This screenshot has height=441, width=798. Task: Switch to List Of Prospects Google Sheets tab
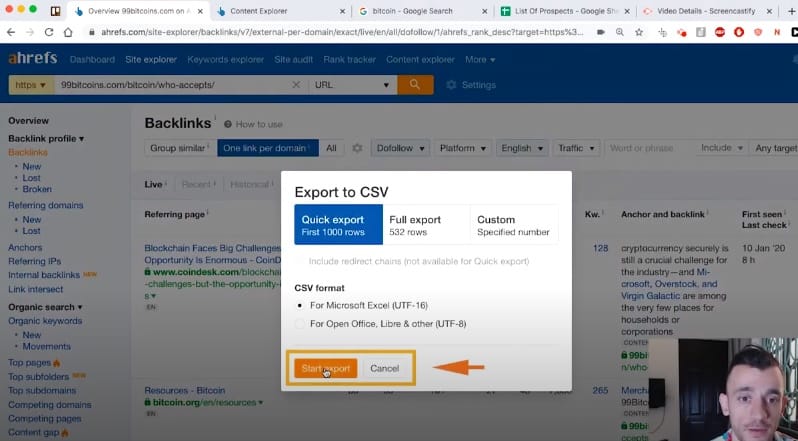565,11
